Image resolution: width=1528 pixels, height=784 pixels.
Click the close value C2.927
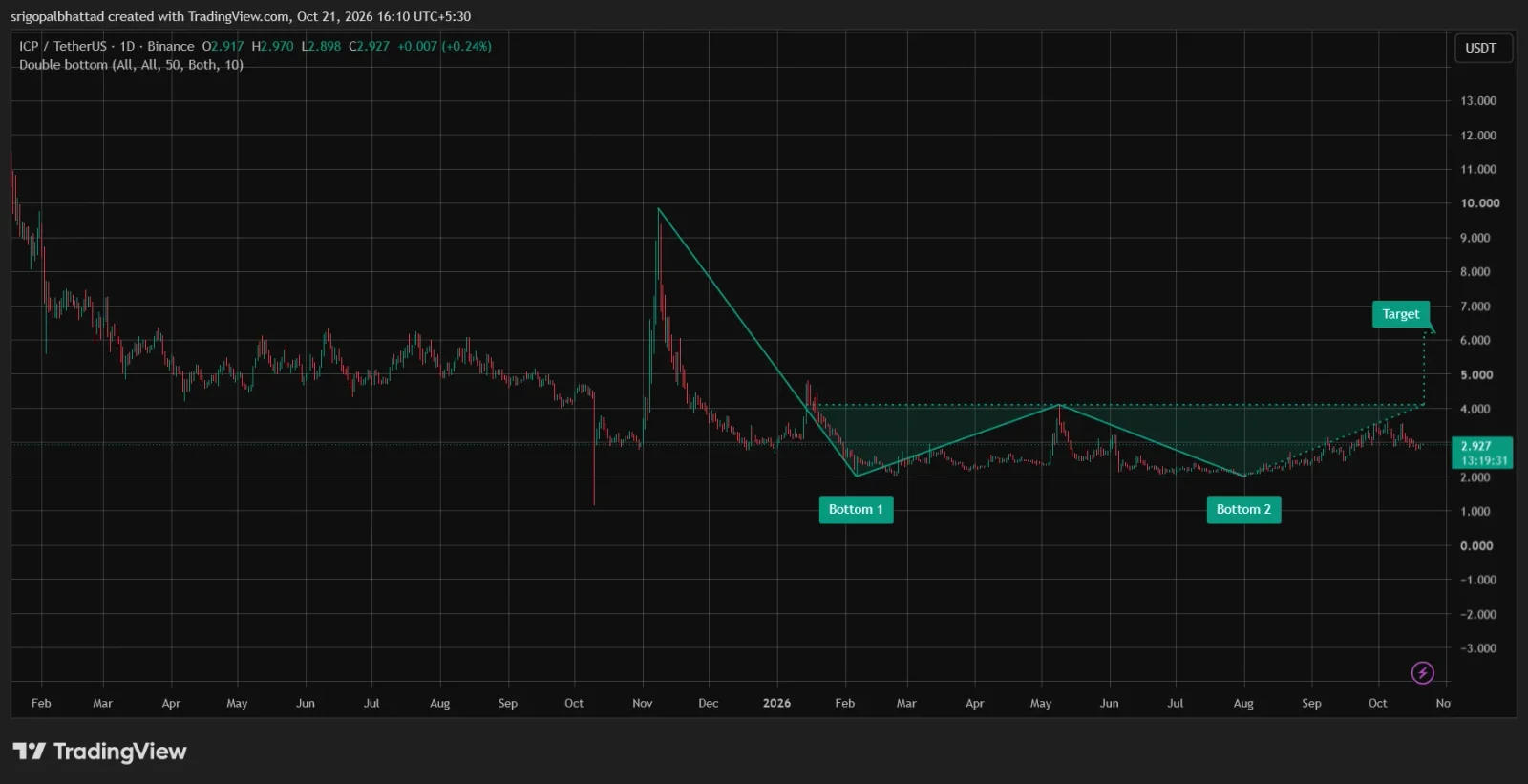pyautogui.click(x=370, y=46)
